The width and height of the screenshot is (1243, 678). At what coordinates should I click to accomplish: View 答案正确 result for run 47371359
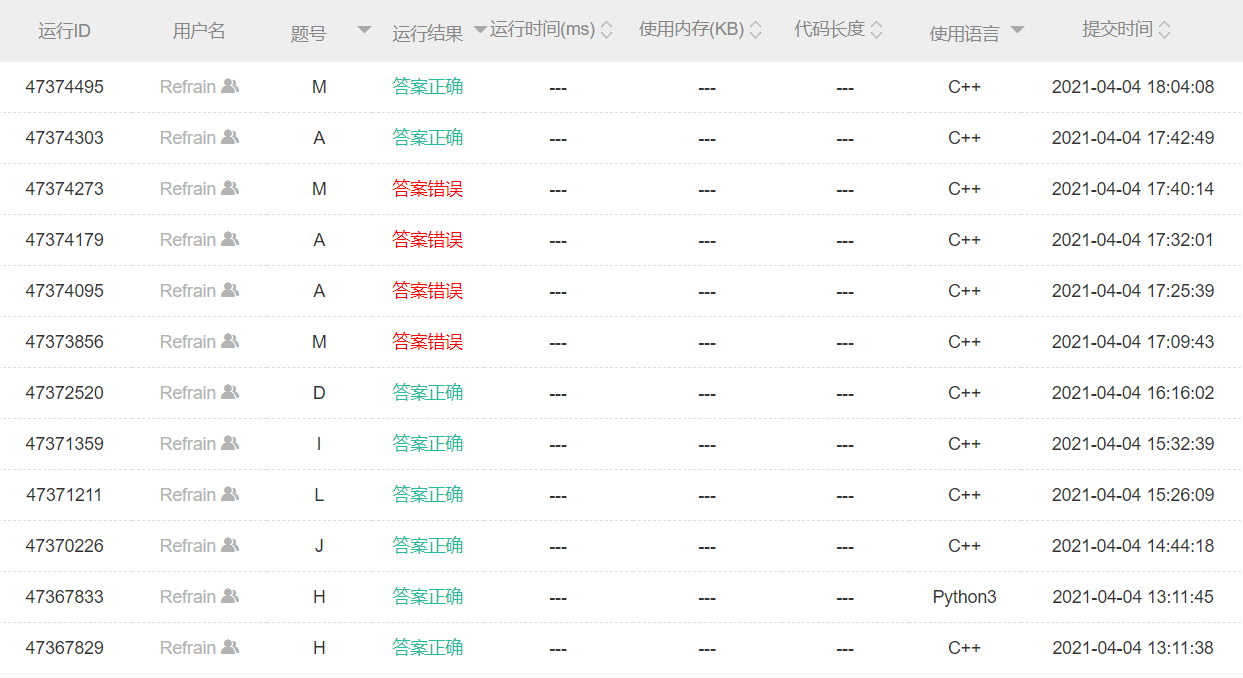pyautogui.click(x=427, y=444)
